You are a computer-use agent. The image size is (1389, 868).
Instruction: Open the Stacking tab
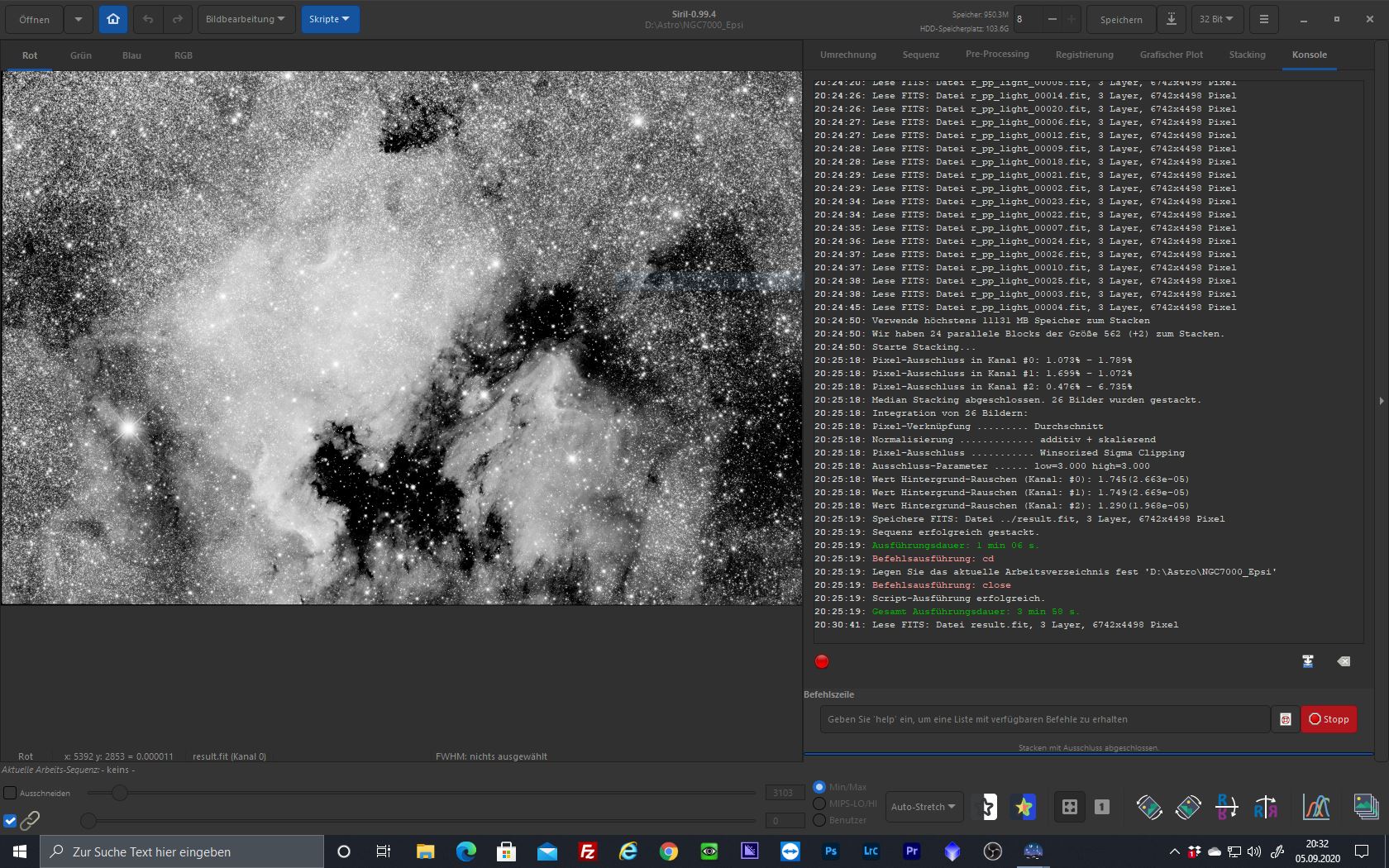(1247, 55)
